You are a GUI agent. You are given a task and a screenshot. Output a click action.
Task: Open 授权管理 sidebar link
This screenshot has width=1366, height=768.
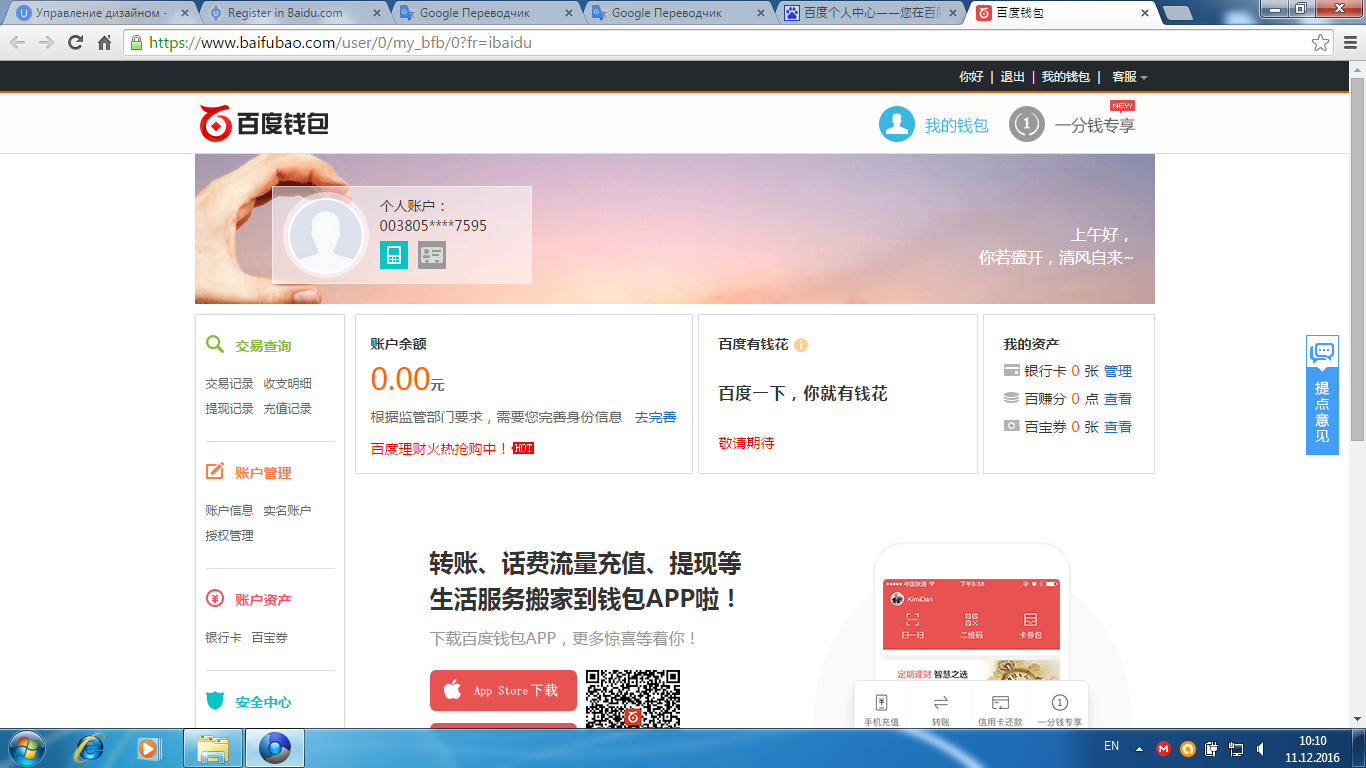coord(230,535)
